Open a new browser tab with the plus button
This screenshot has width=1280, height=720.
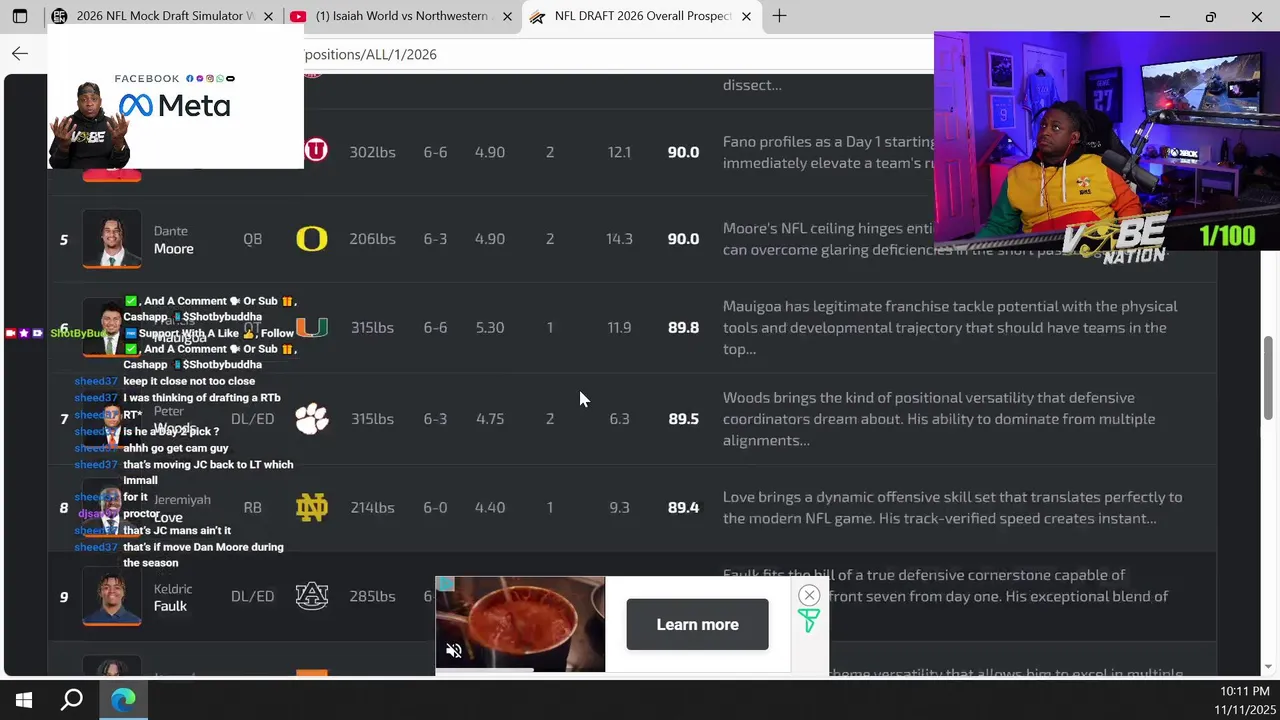(779, 16)
